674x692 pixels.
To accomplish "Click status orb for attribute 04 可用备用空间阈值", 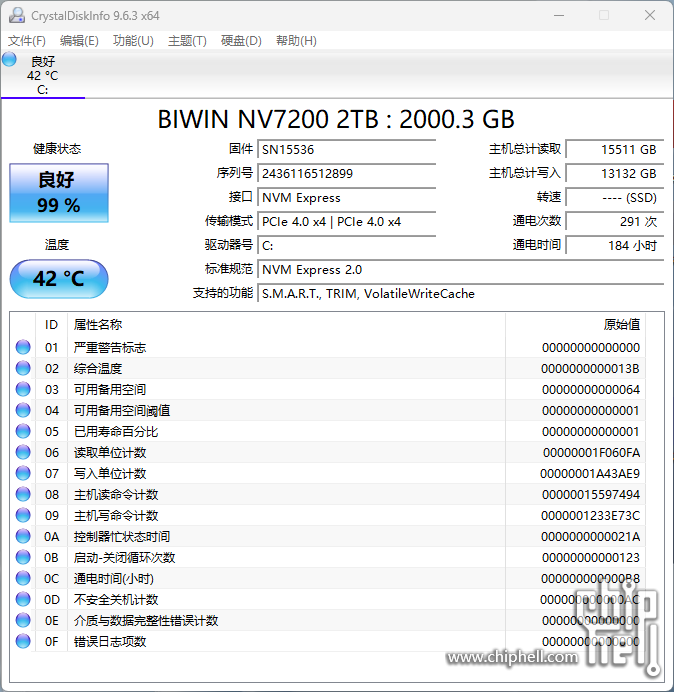I will point(23,410).
